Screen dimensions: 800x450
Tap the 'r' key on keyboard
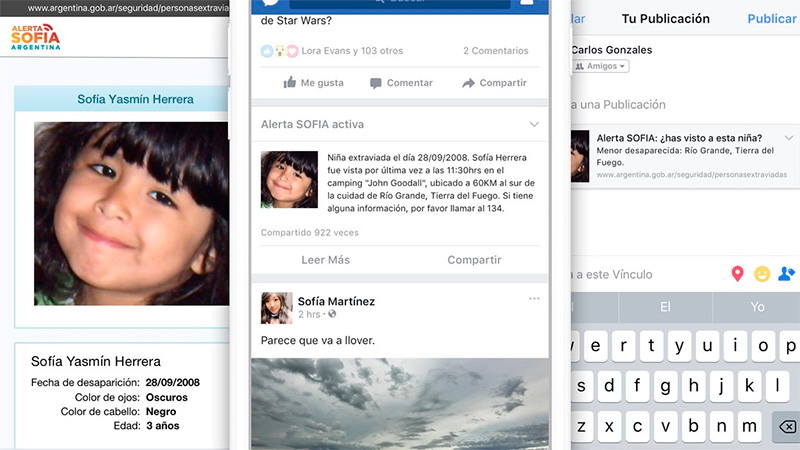(x=623, y=346)
